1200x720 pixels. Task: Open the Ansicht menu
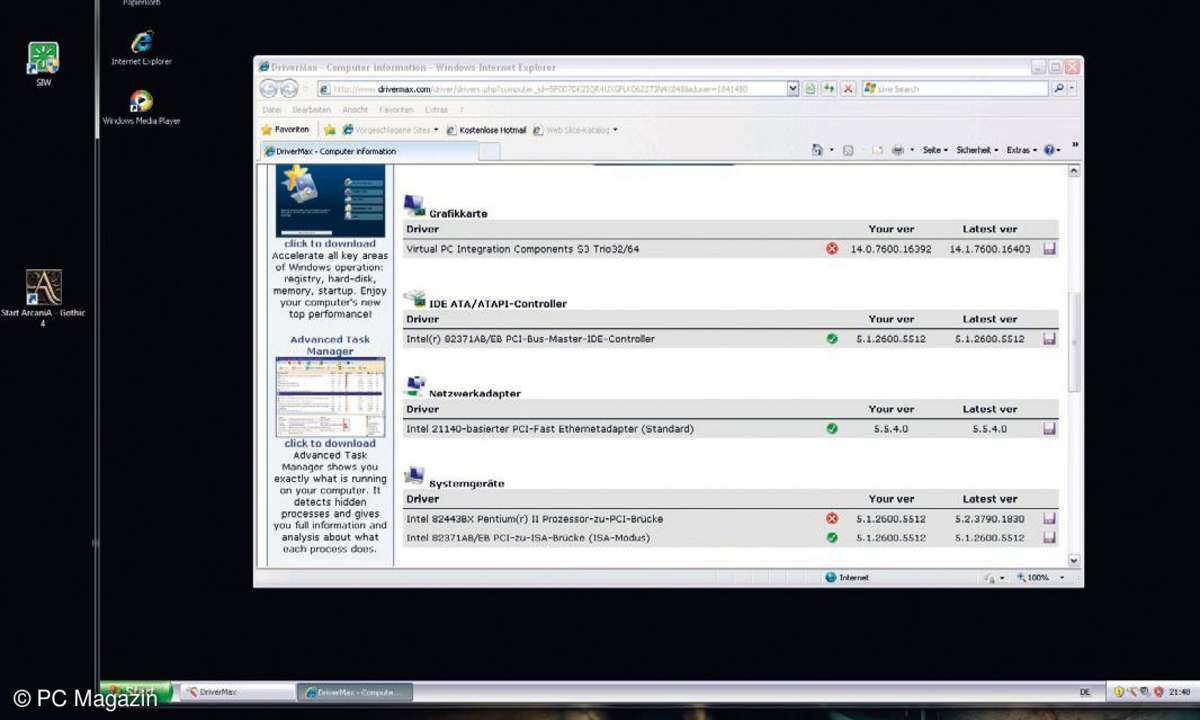pos(355,110)
